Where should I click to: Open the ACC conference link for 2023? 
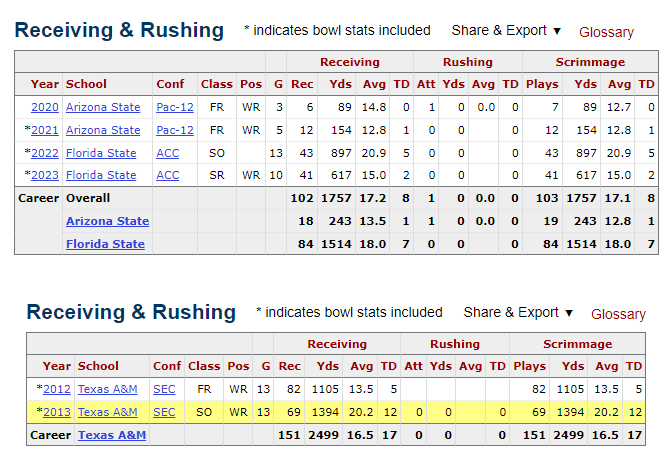168,175
